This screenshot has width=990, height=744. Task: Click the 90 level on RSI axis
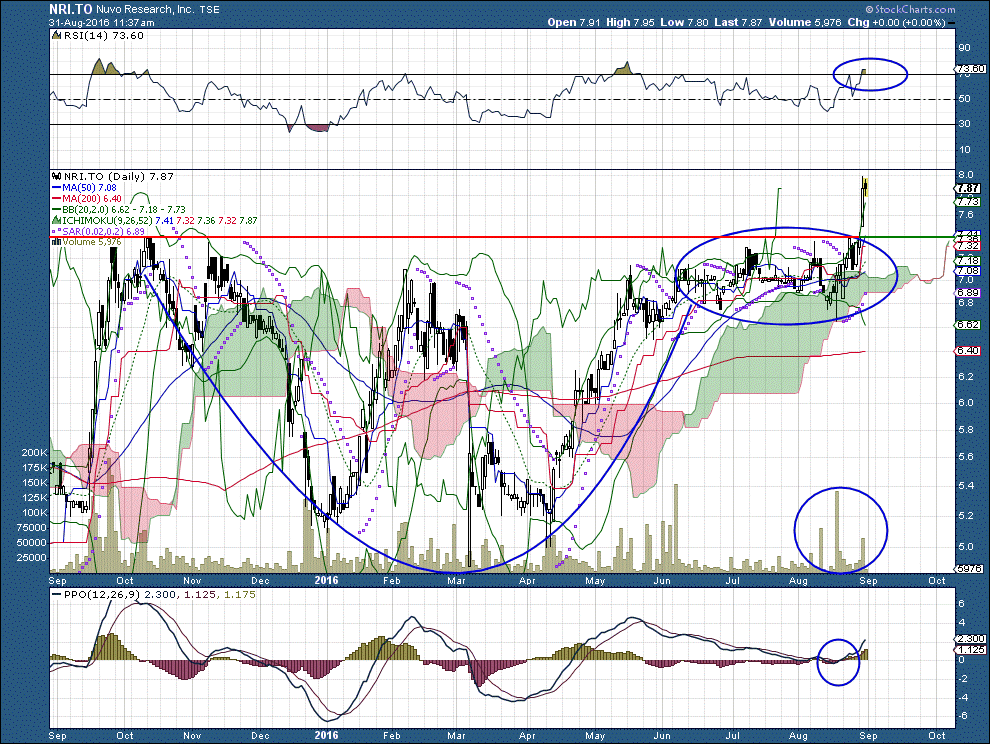point(965,47)
